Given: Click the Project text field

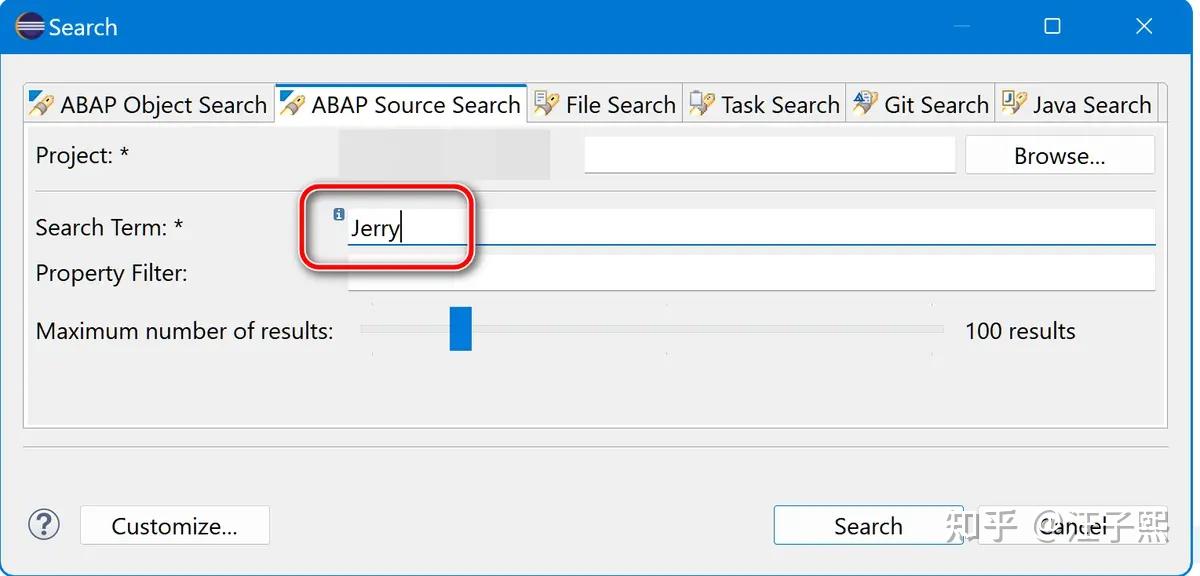Looking at the screenshot, I should click(x=770, y=155).
